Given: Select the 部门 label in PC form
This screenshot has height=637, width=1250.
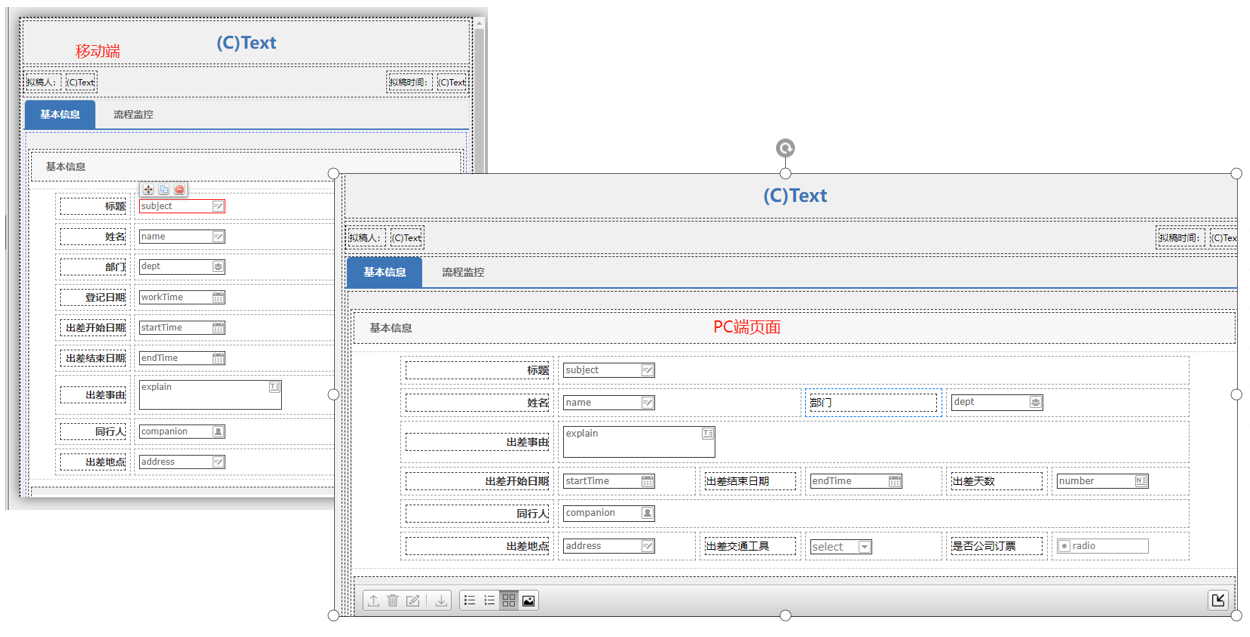Looking at the screenshot, I should coord(873,402).
